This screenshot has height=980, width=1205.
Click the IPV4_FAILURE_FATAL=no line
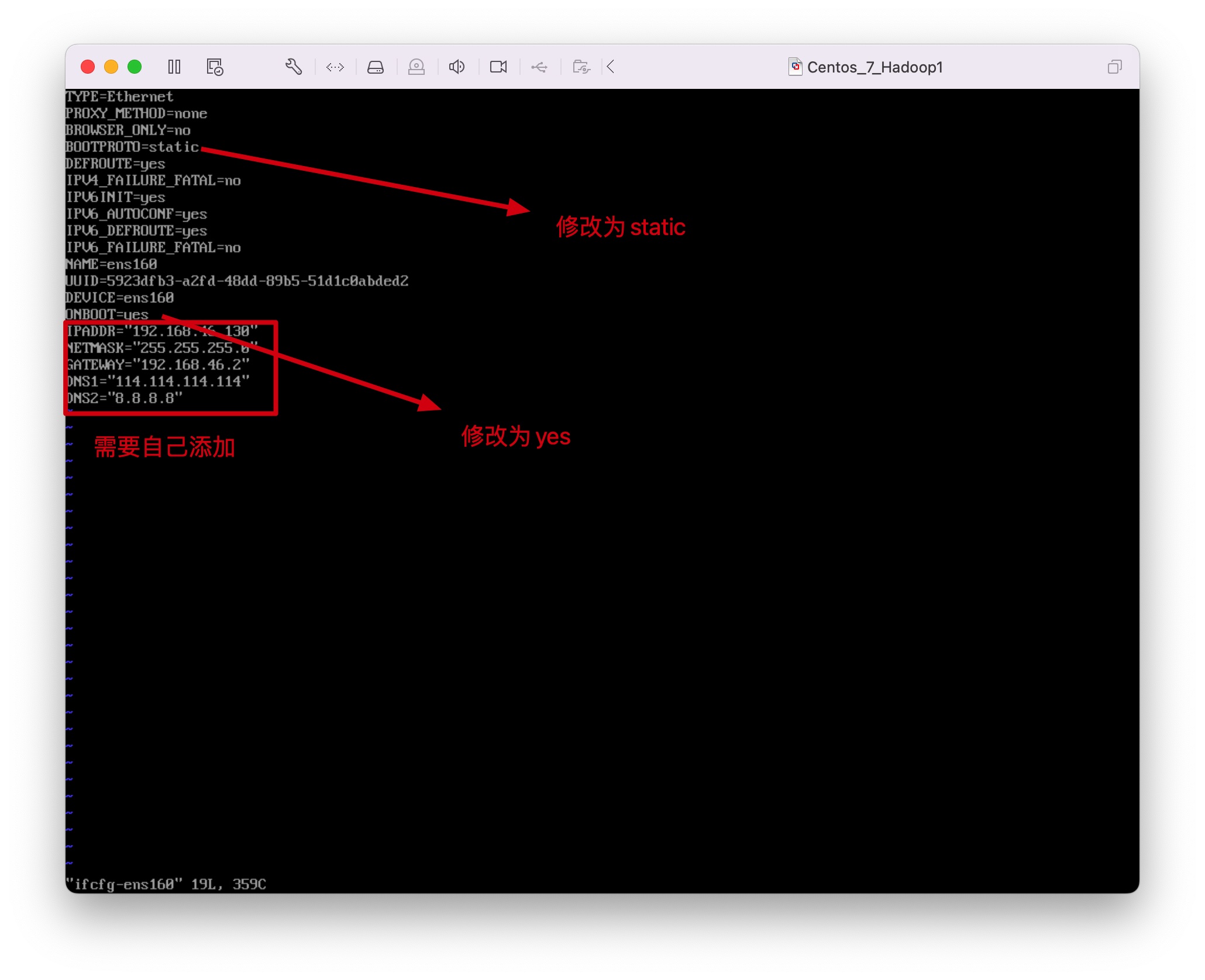[153, 181]
